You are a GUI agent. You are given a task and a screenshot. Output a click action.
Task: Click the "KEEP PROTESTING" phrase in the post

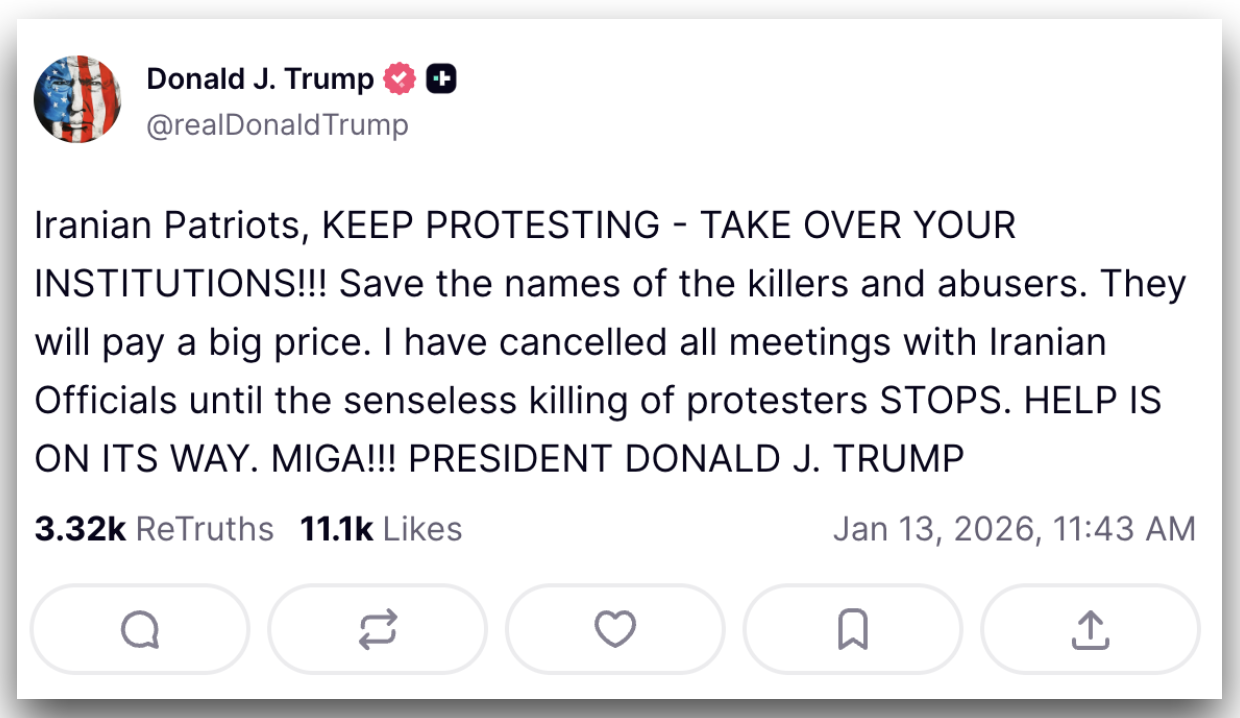click(489, 226)
